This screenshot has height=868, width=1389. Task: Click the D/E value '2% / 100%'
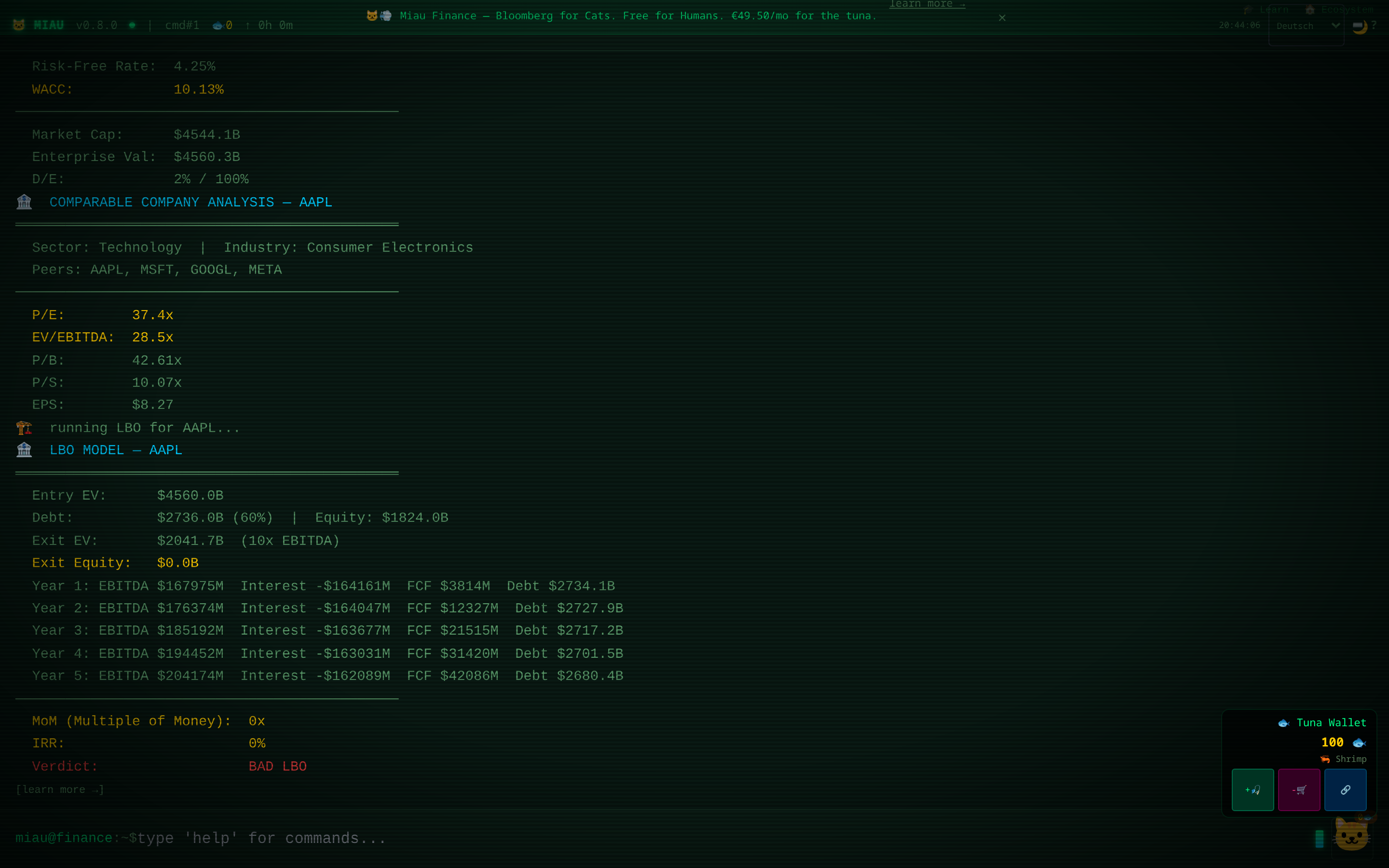[211, 179]
